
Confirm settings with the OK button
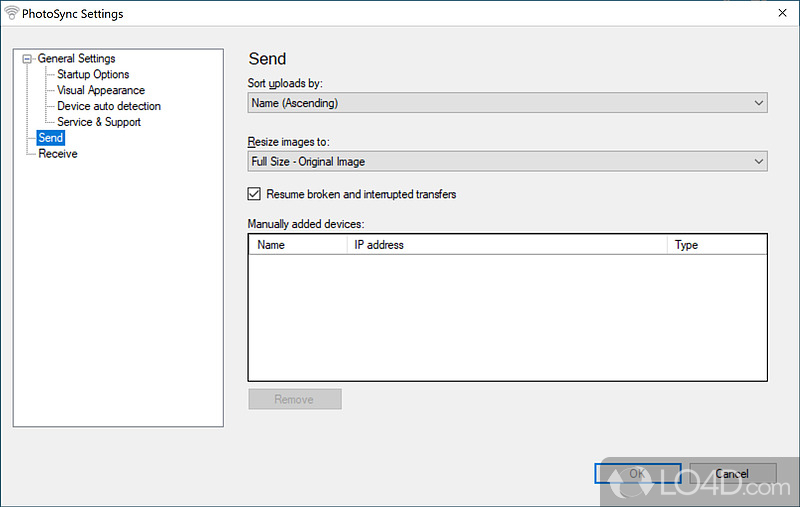(637, 474)
